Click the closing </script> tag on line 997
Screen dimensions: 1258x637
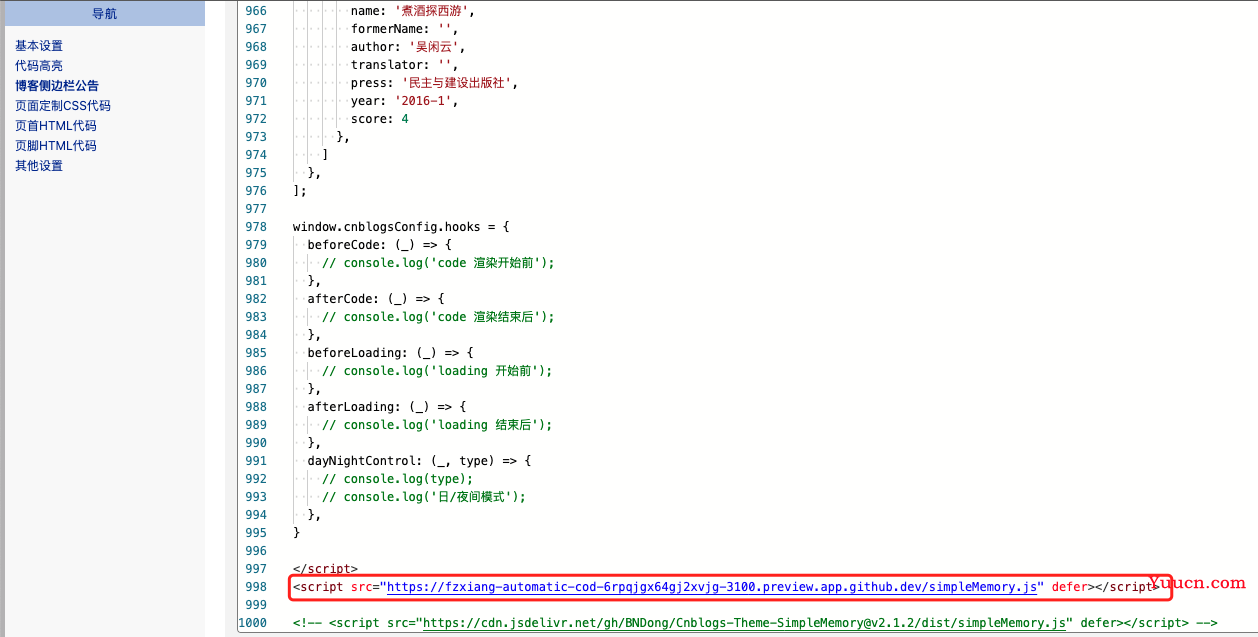tap(325, 569)
